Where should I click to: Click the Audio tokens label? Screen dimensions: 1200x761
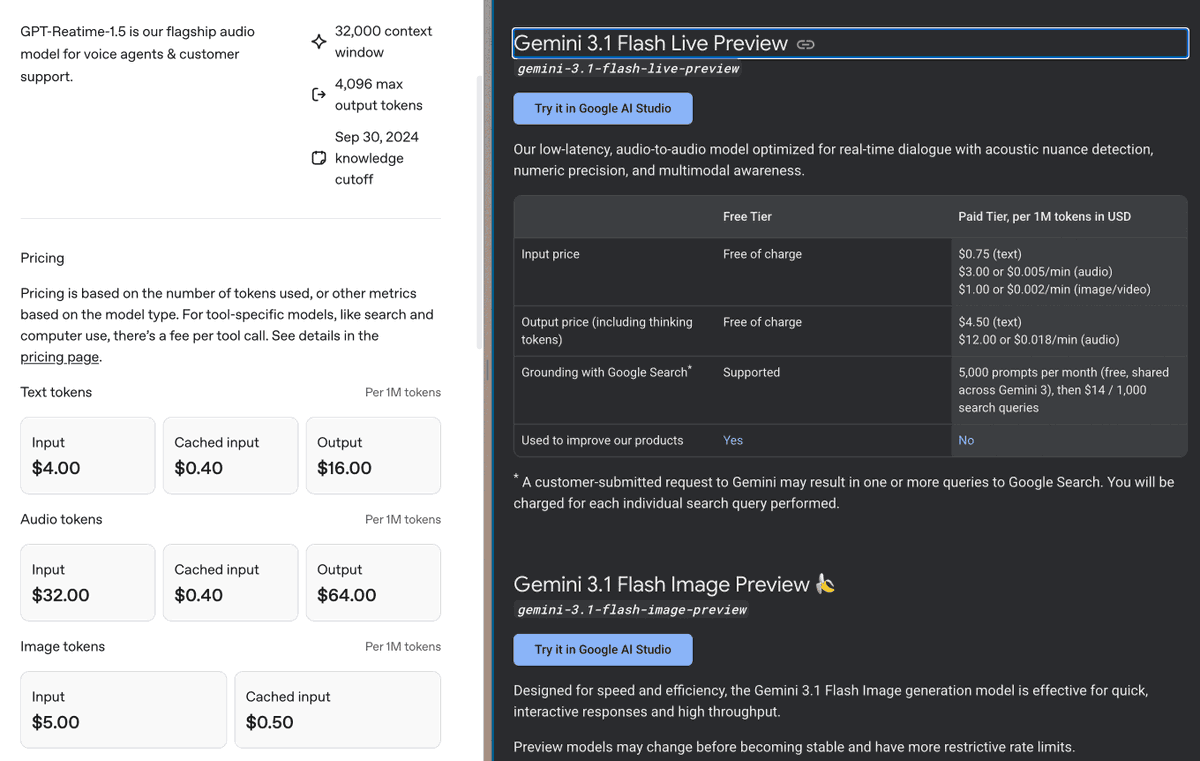point(61,519)
